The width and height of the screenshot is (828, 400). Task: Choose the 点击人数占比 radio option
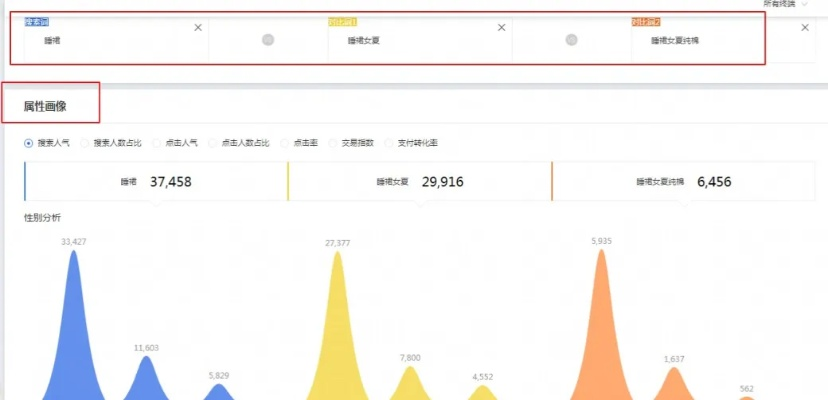point(213,143)
